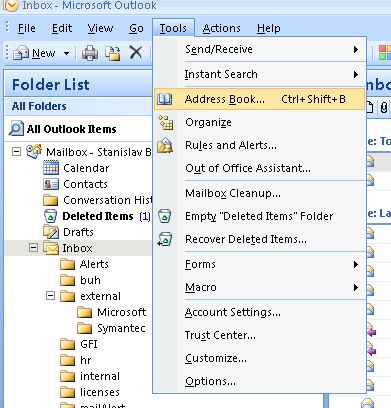
Task: Click the Mailbox icon in folder tree
Action: 34,152
